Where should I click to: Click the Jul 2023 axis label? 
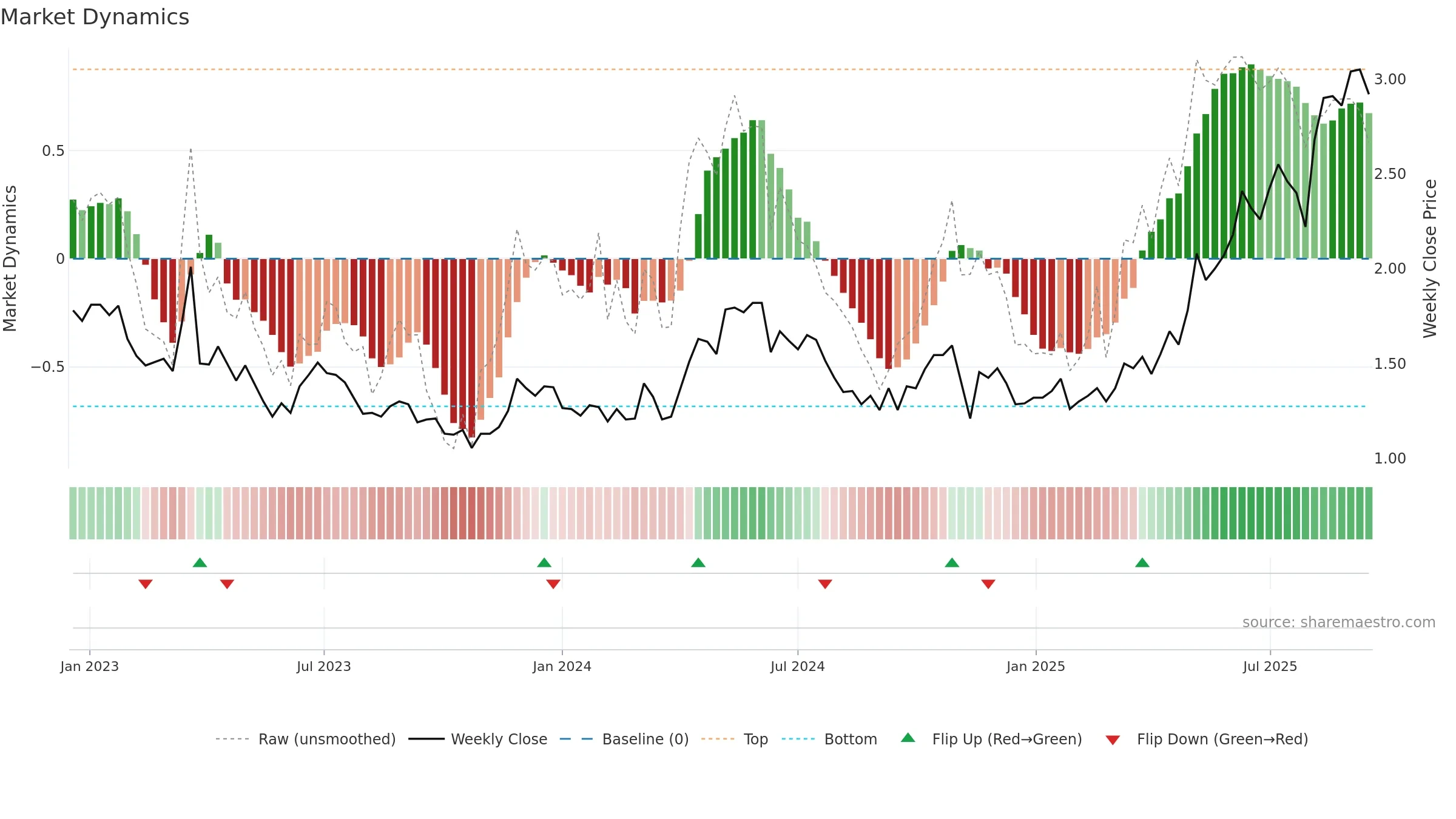(x=324, y=666)
